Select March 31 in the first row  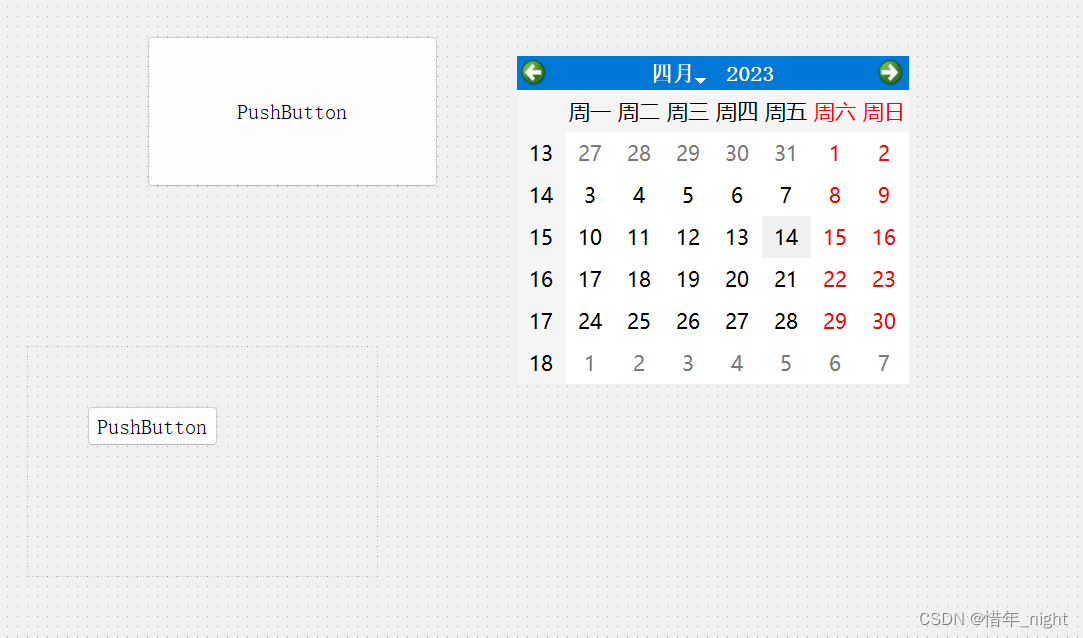tap(786, 153)
